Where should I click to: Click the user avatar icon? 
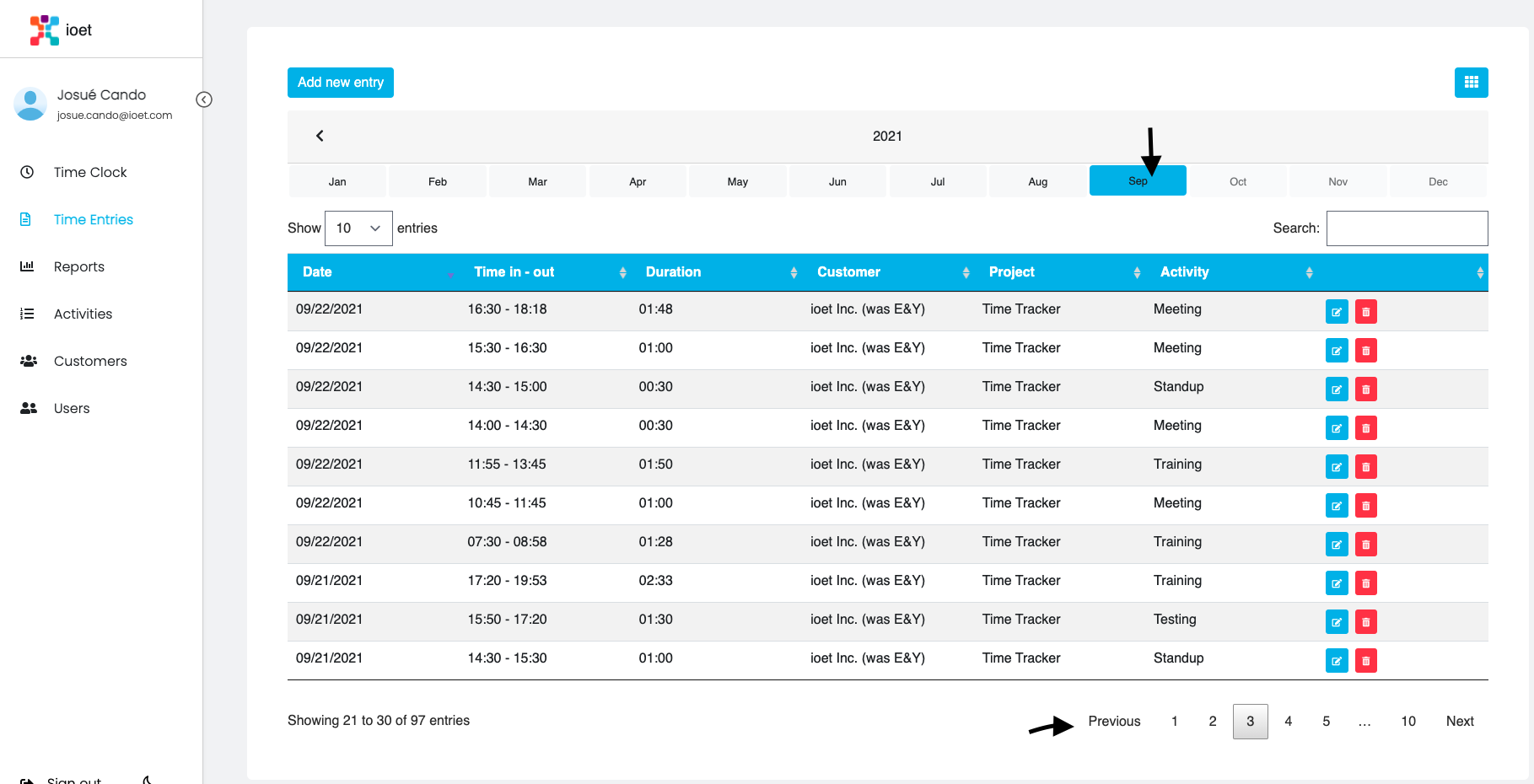30,104
